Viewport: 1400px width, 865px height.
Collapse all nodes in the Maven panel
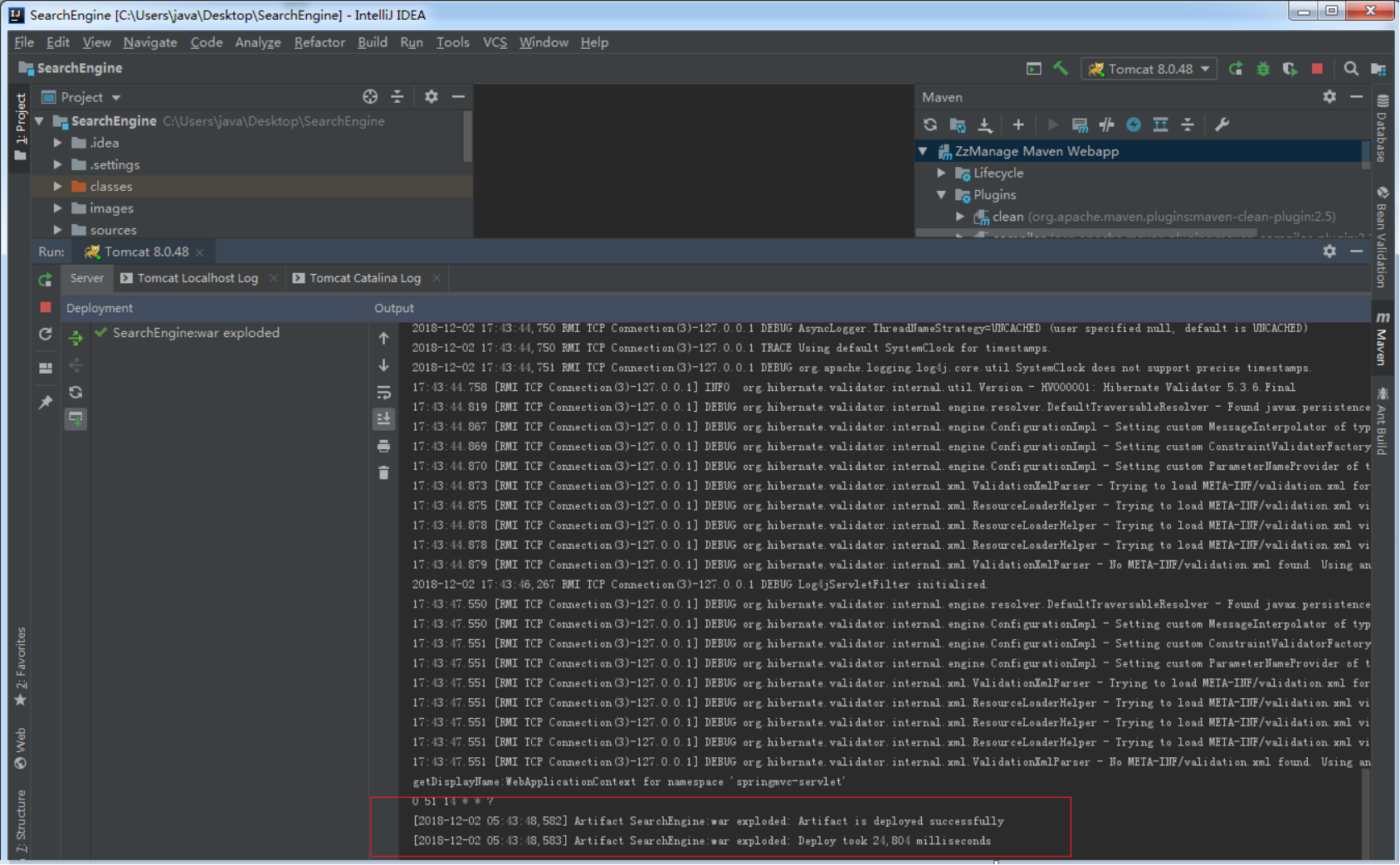pyautogui.click(x=1188, y=125)
